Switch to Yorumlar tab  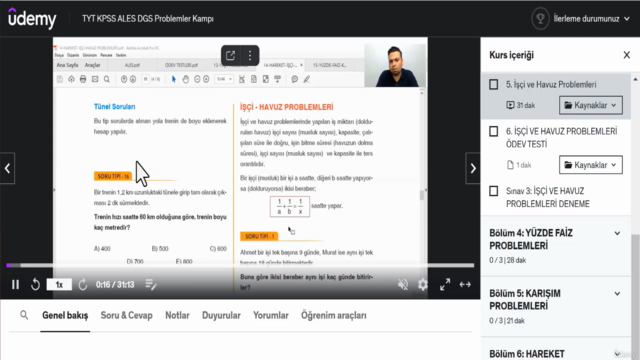click(x=271, y=316)
